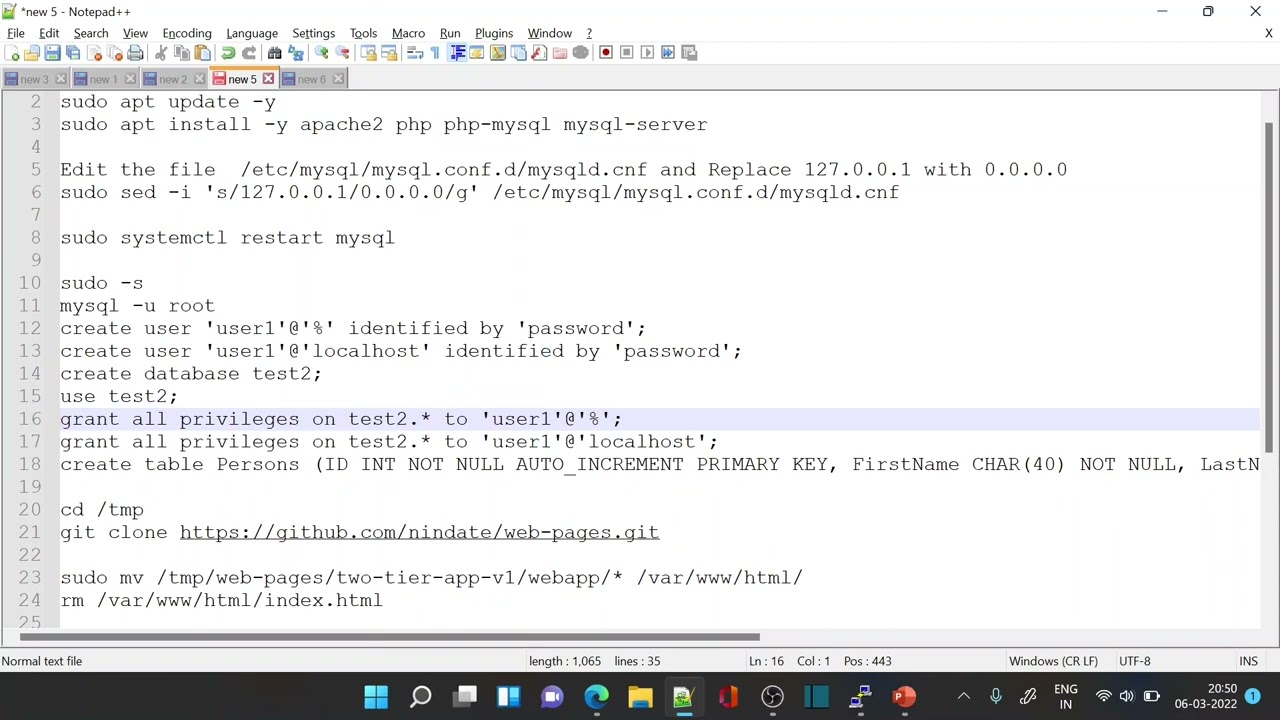Click the Zoom Out toolbar icon

pyautogui.click(x=342, y=53)
